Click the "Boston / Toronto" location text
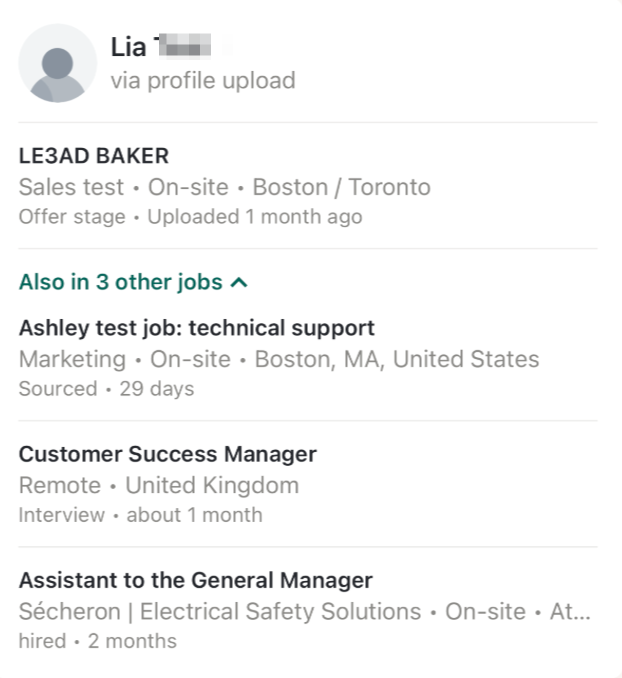Viewport: 622px width, 678px height. pyautogui.click(x=341, y=187)
